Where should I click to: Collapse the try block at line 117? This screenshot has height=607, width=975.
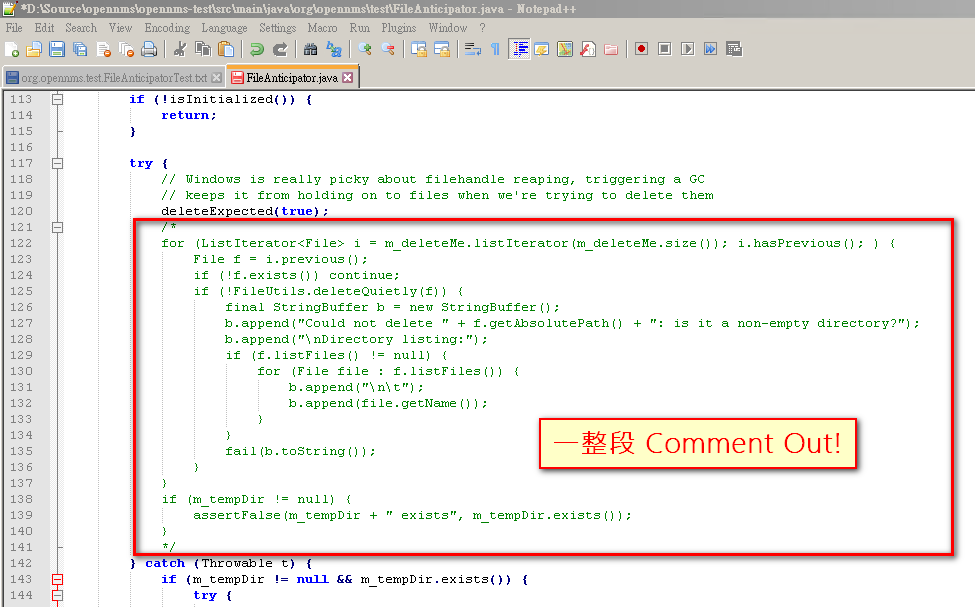(57, 163)
